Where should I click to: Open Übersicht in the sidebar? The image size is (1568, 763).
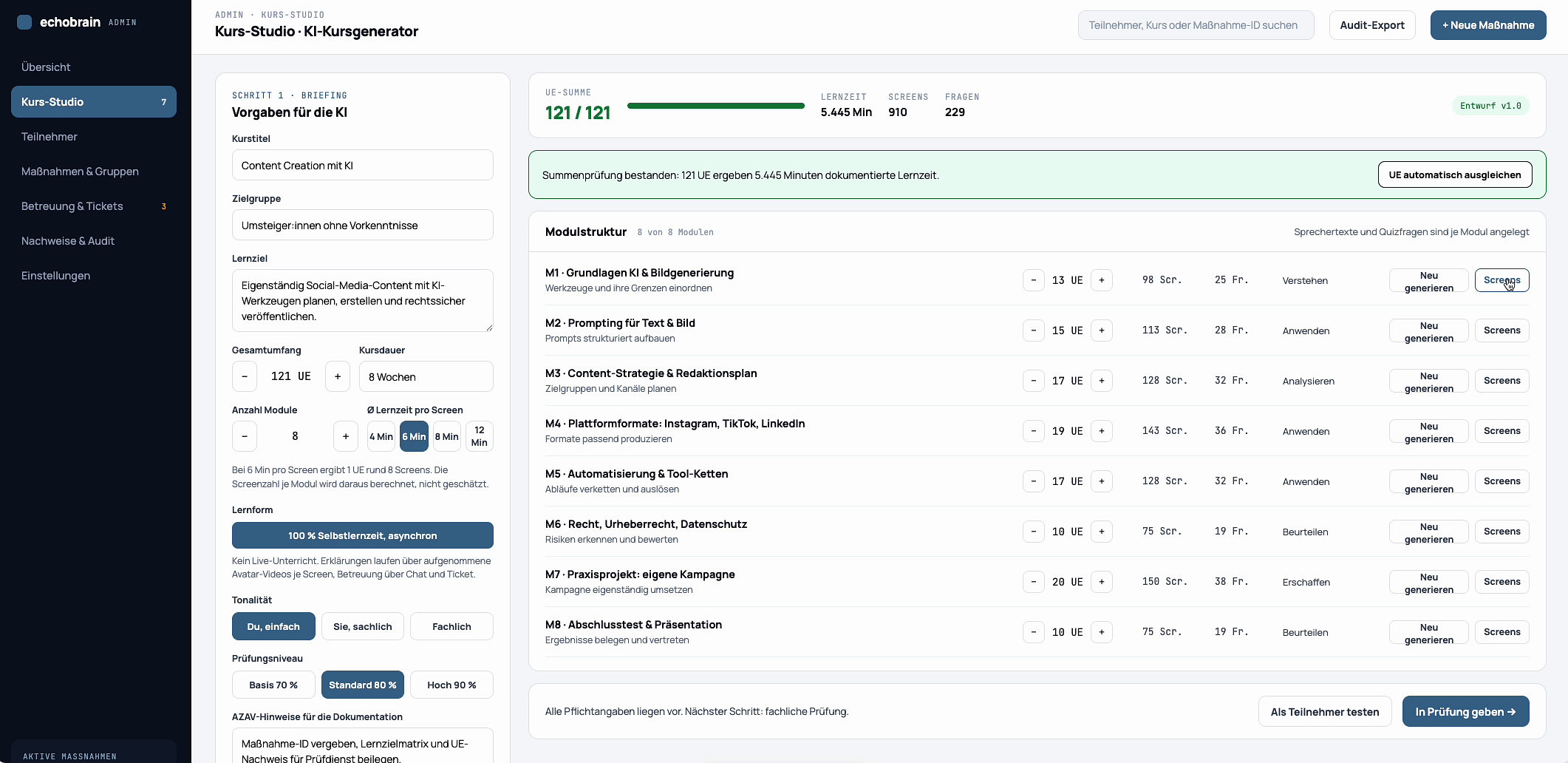[94, 67]
